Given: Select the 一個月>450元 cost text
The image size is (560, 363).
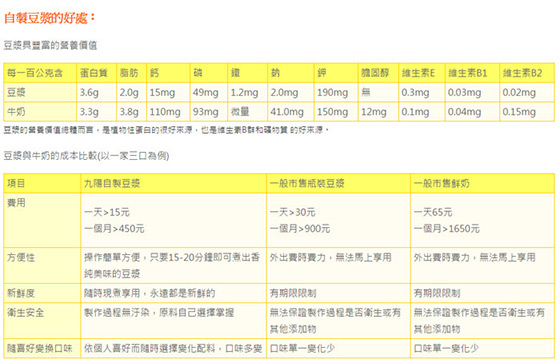Looking at the screenshot, I should tap(114, 228).
